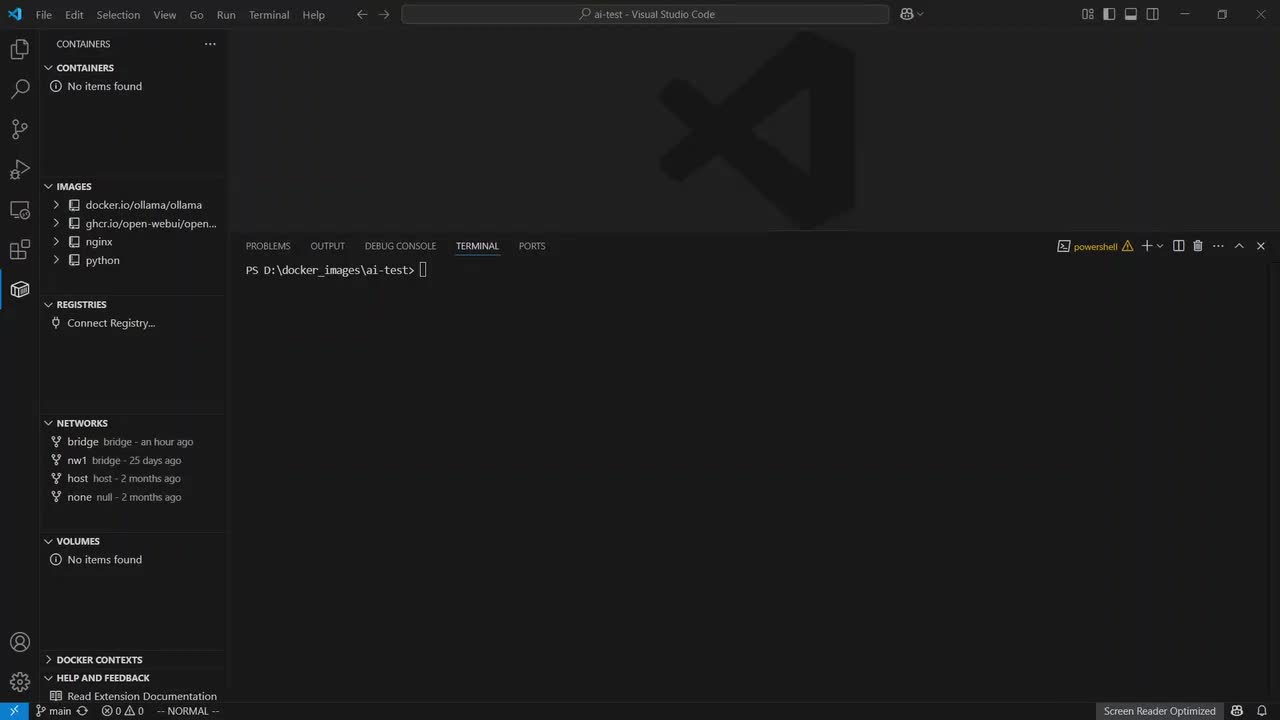Image resolution: width=1280 pixels, height=720 pixels.
Task: Open the Go menu
Action: pos(196,15)
